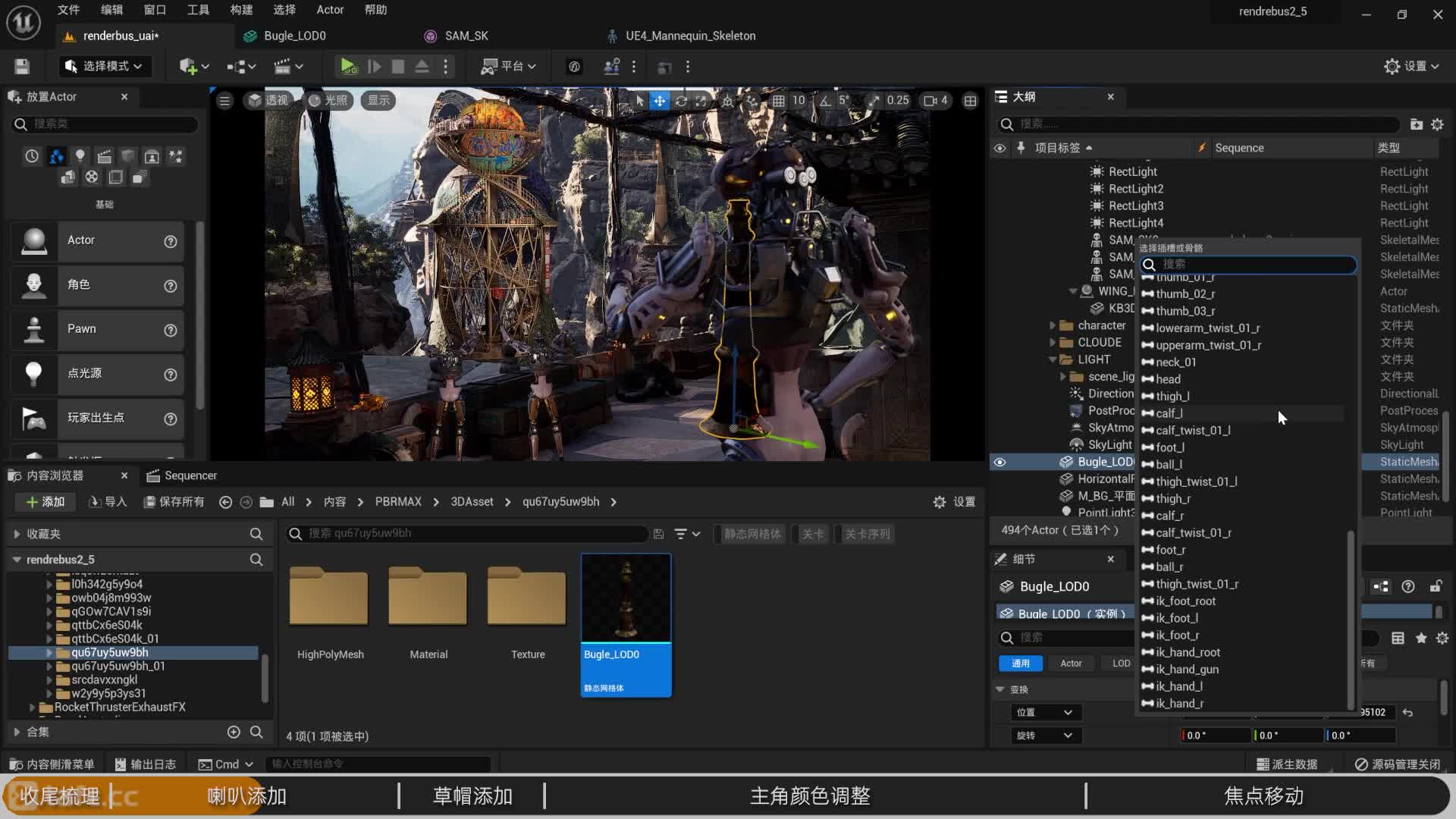Activate the translate (move) gizmo tool
Screen dimensions: 1456x819
pyautogui.click(x=660, y=100)
